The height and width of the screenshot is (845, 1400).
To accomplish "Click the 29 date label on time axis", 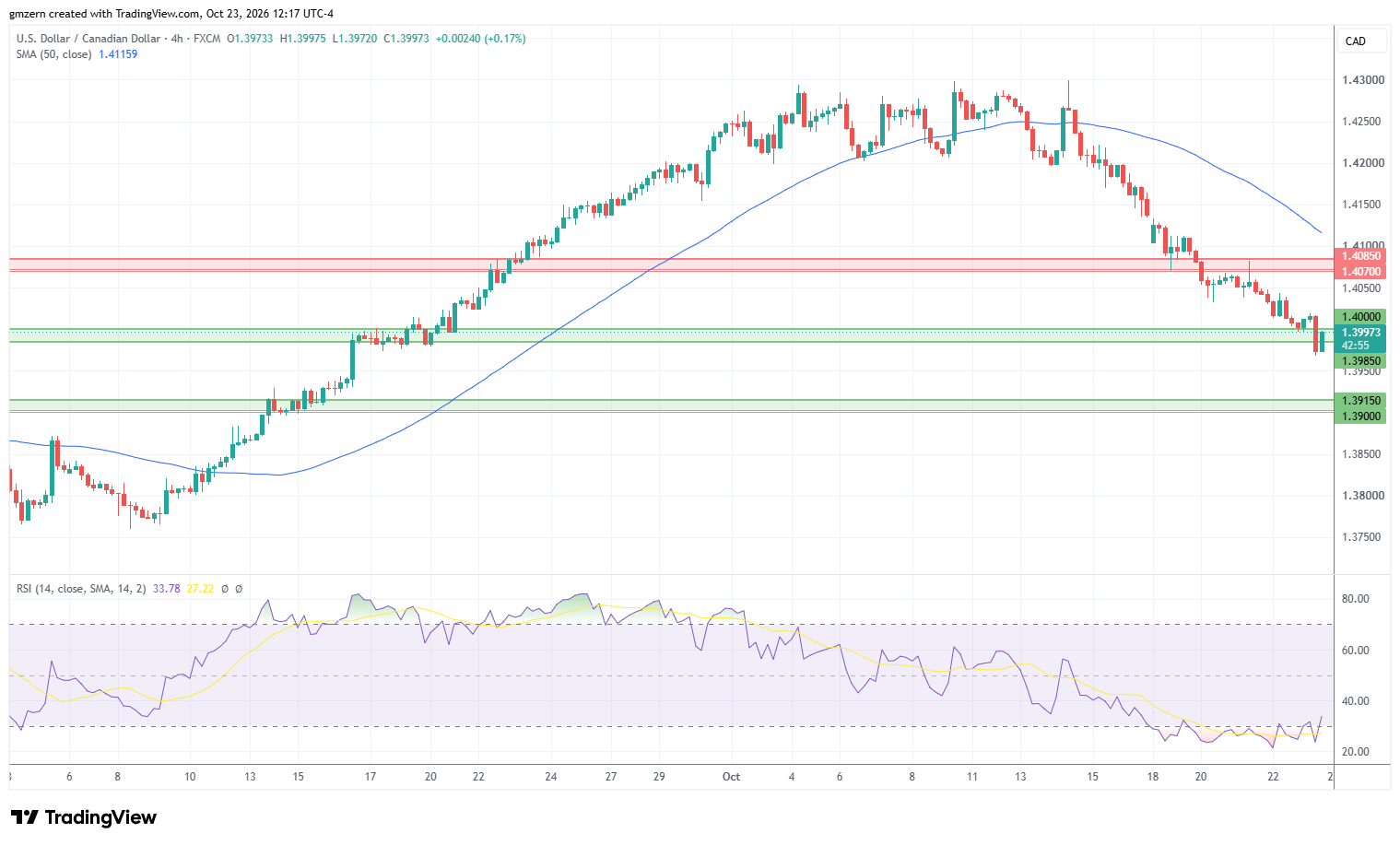I will coord(659,777).
